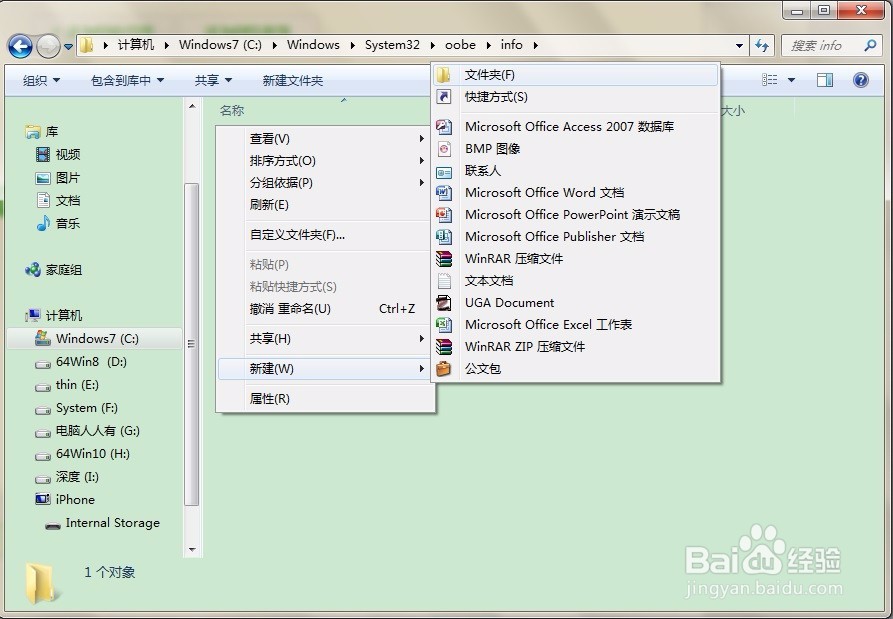The image size is (893, 619).
Task: Click the magnifier search icon
Action: pos(870,45)
